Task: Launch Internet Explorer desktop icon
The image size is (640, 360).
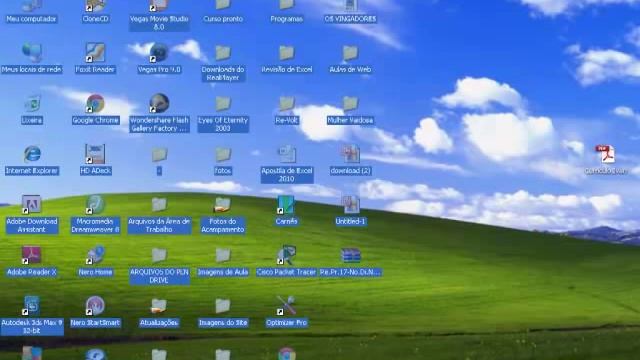Action: pyautogui.click(x=32, y=154)
